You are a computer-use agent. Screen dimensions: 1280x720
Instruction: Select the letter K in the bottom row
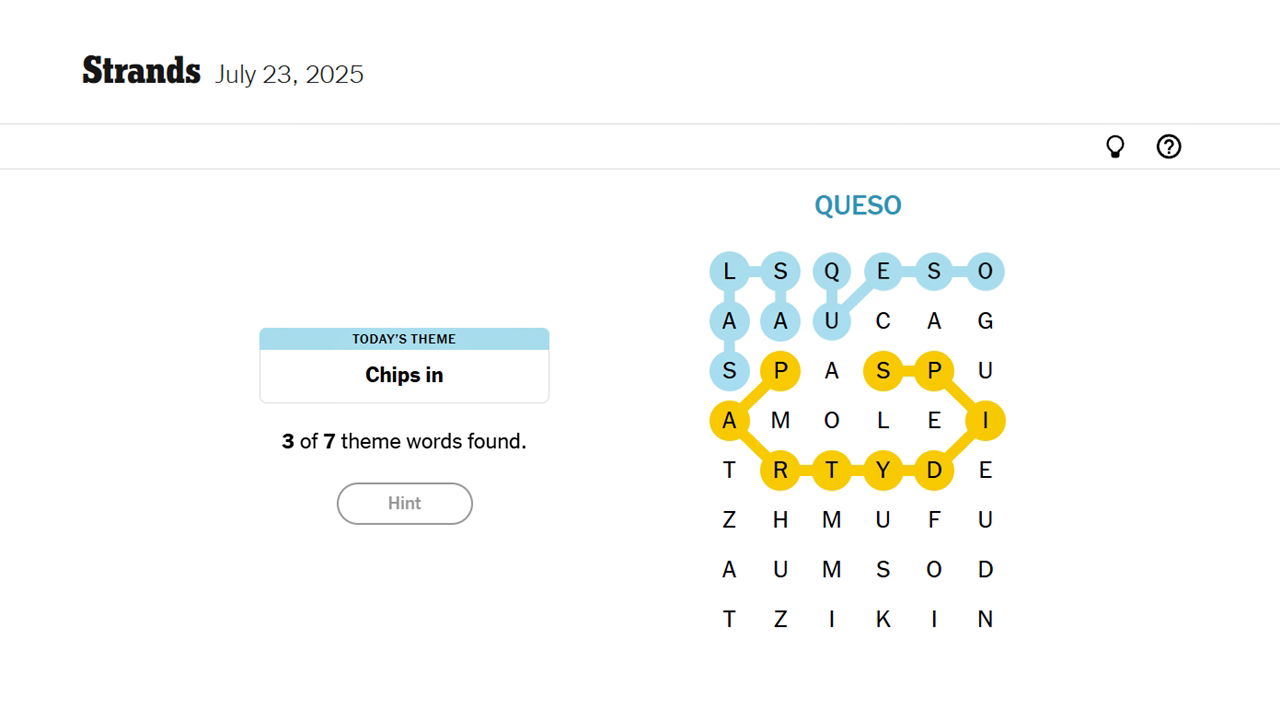[x=883, y=619]
